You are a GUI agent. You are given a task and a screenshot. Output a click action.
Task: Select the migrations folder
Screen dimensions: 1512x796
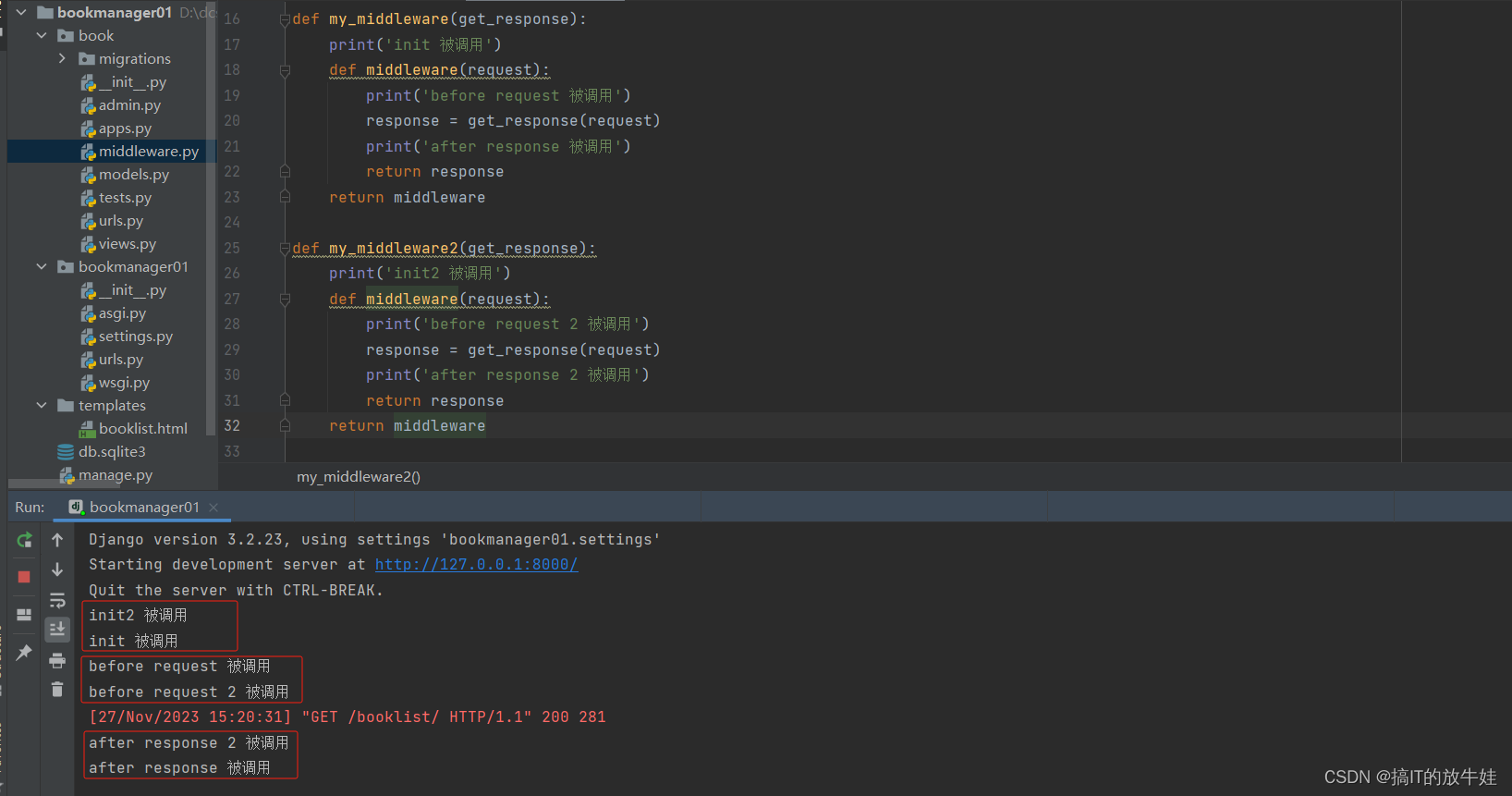125,58
